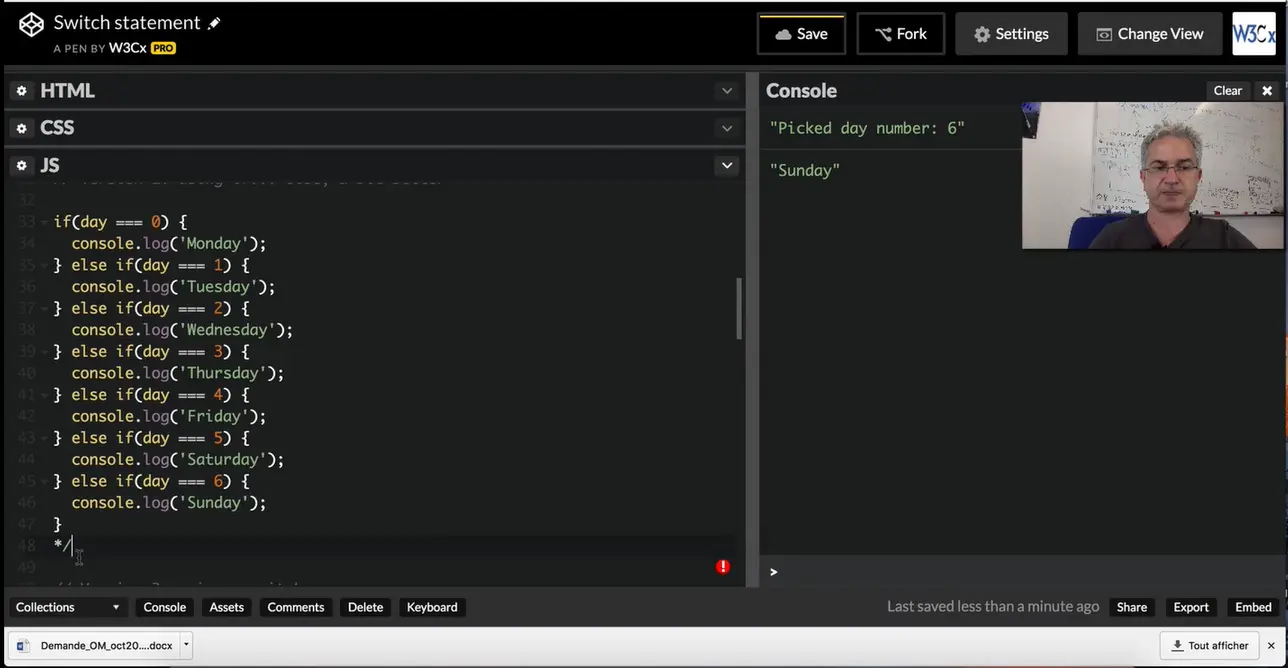The image size is (1288, 668).
Task: Click the 'Wednesday' string in code
Action: coord(228,330)
